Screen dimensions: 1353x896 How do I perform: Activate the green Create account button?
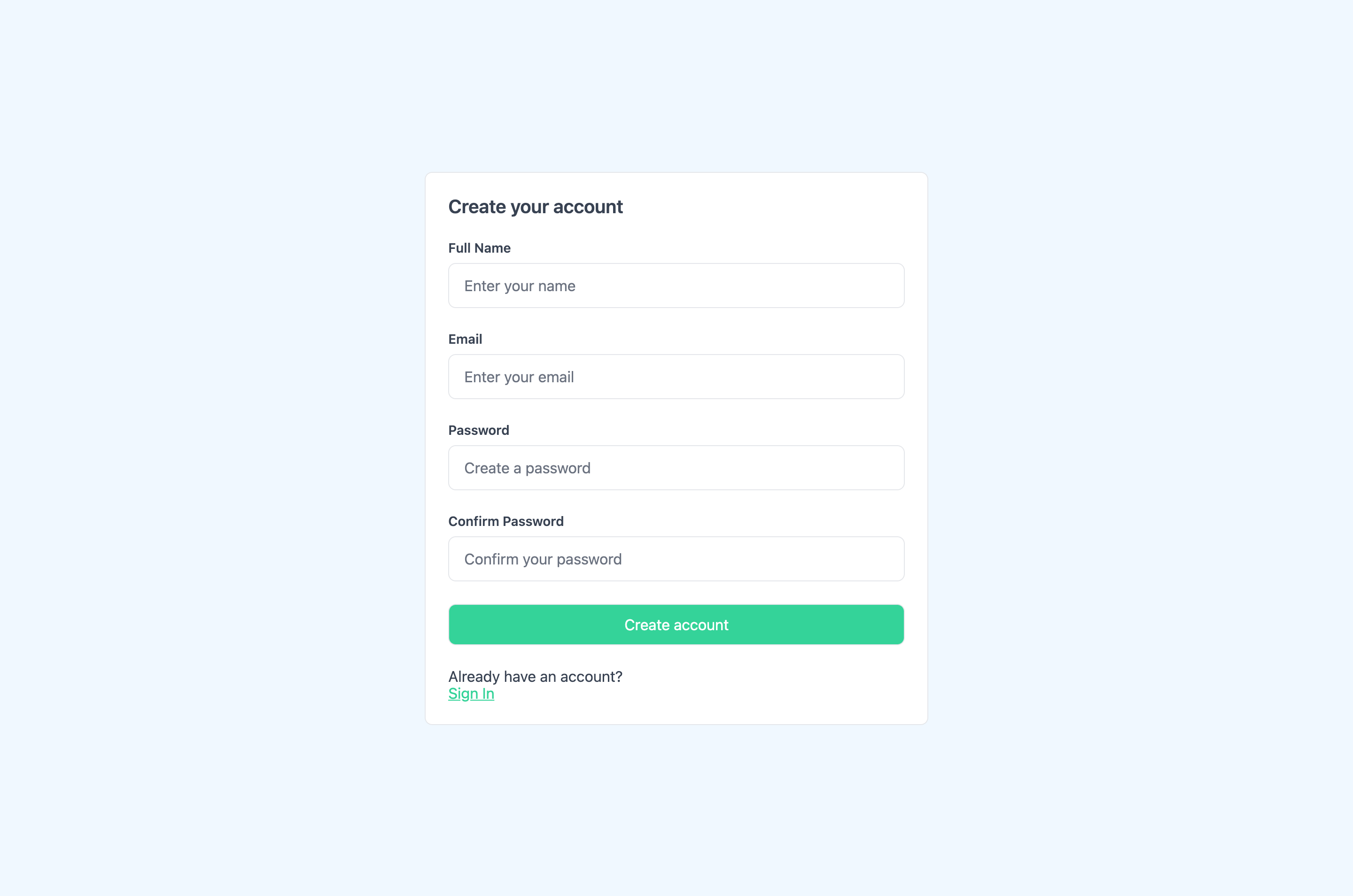pyautogui.click(x=676, y=625)
